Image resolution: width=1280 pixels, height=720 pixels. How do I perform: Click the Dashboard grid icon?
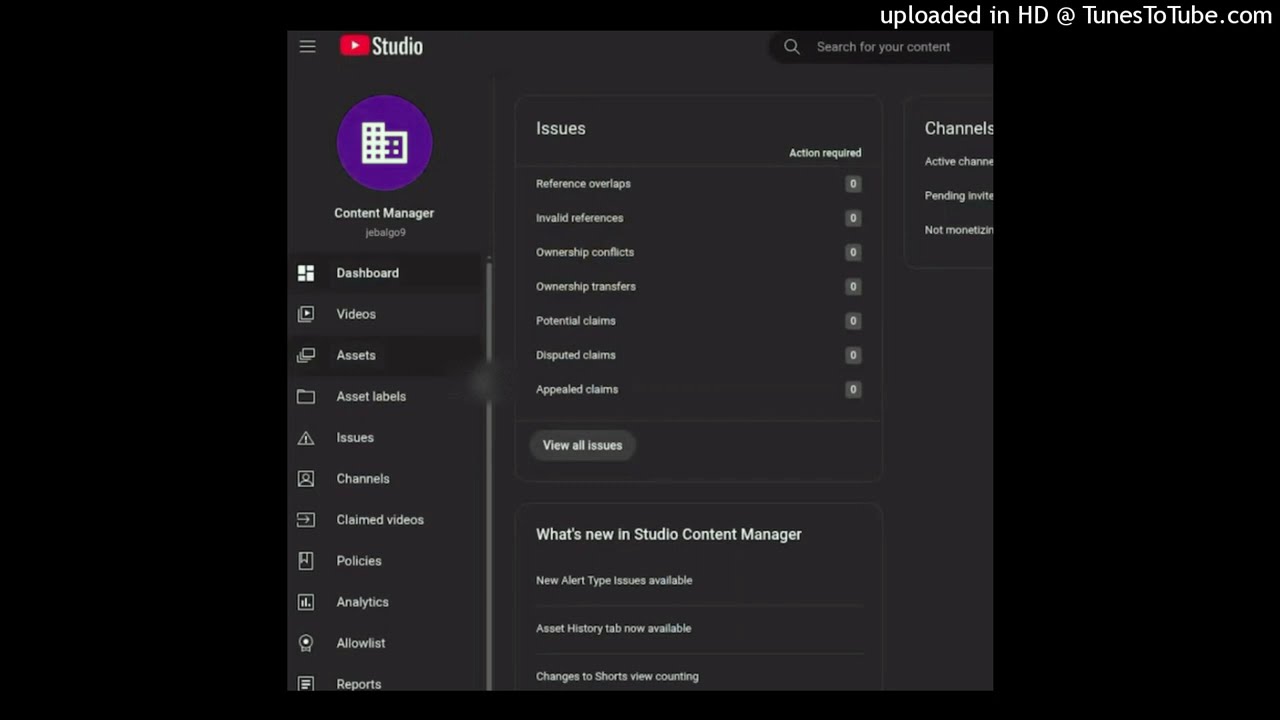pyautogui.click(x=306, y=273)
